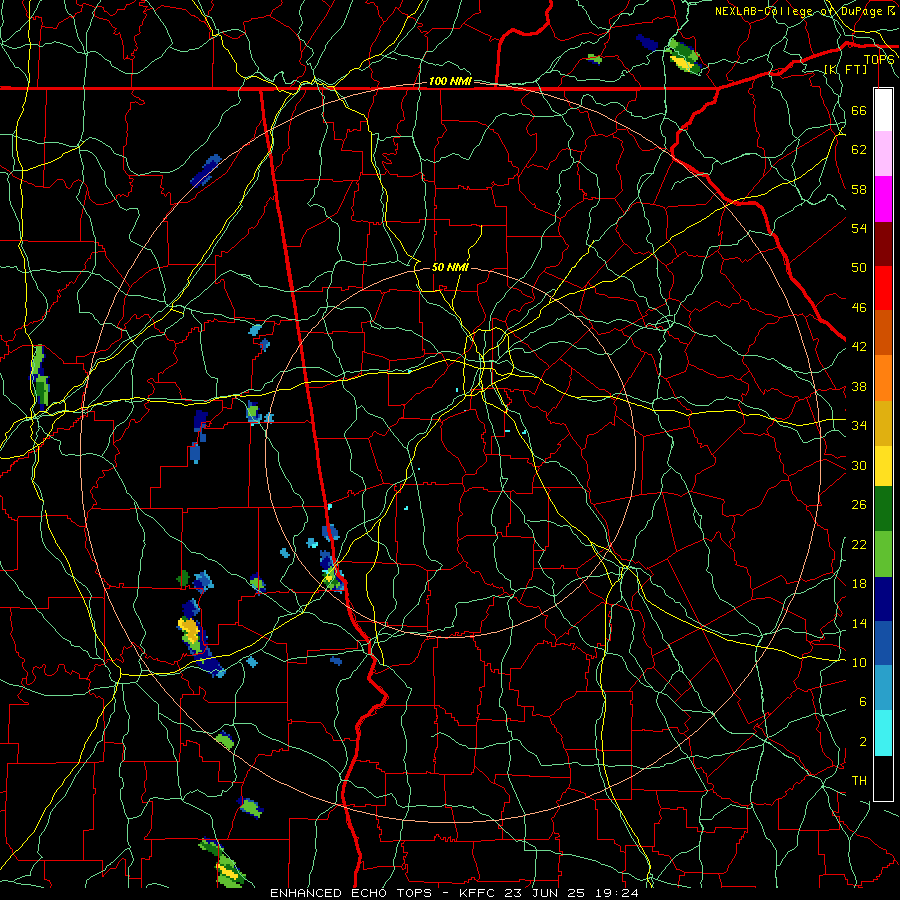This screenshot has height=900, width=900.
Task: Click the '18' legend value
Action: [859, 584]
